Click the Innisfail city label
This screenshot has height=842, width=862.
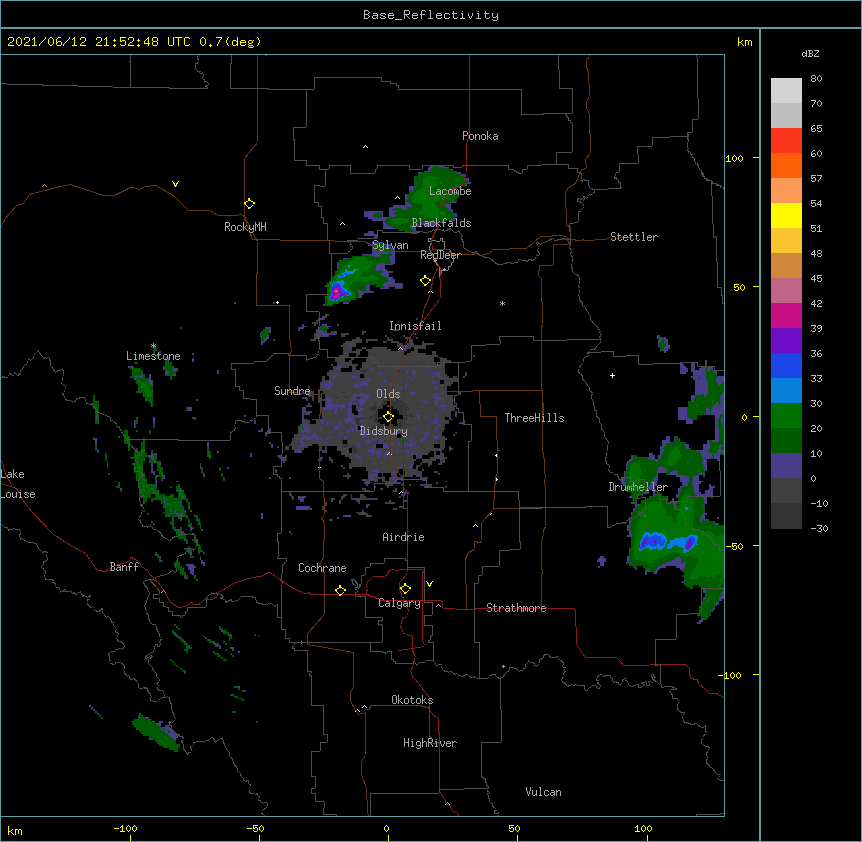coord(415,326)
